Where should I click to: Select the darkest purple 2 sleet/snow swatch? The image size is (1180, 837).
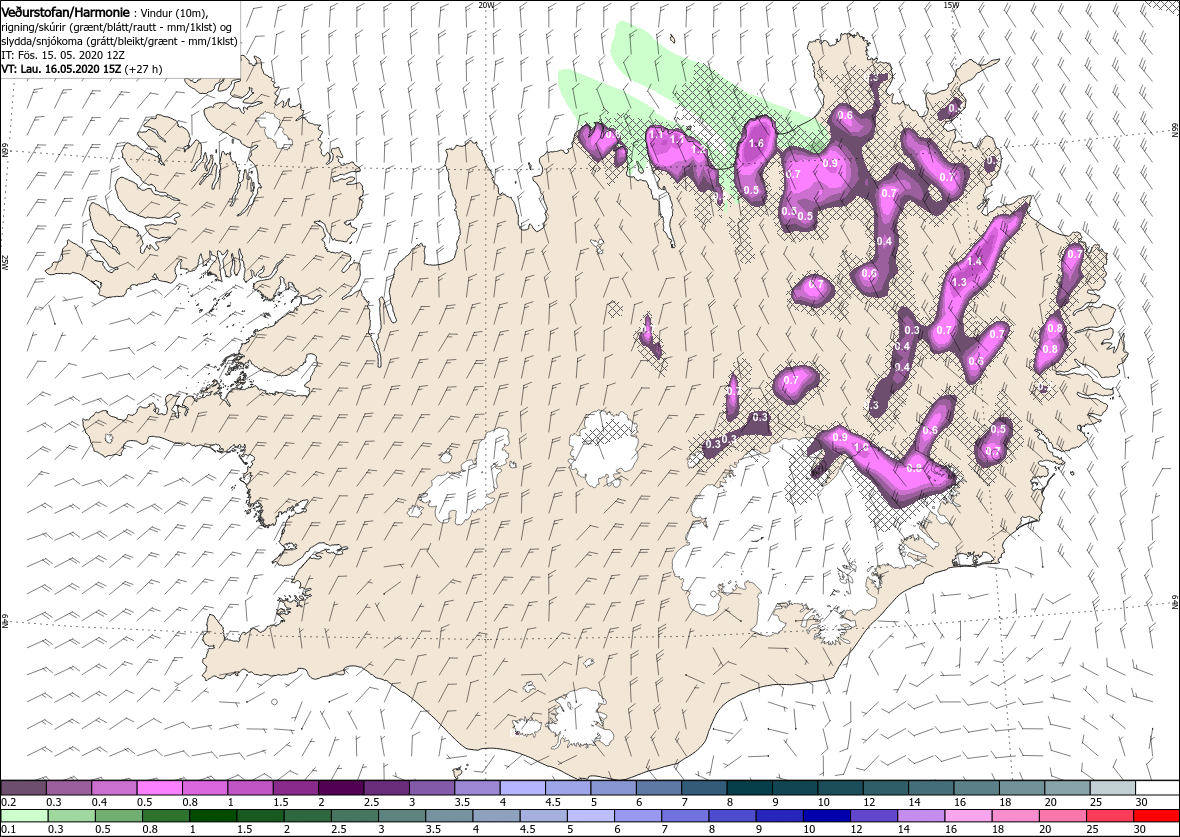(x=341, y=787)
